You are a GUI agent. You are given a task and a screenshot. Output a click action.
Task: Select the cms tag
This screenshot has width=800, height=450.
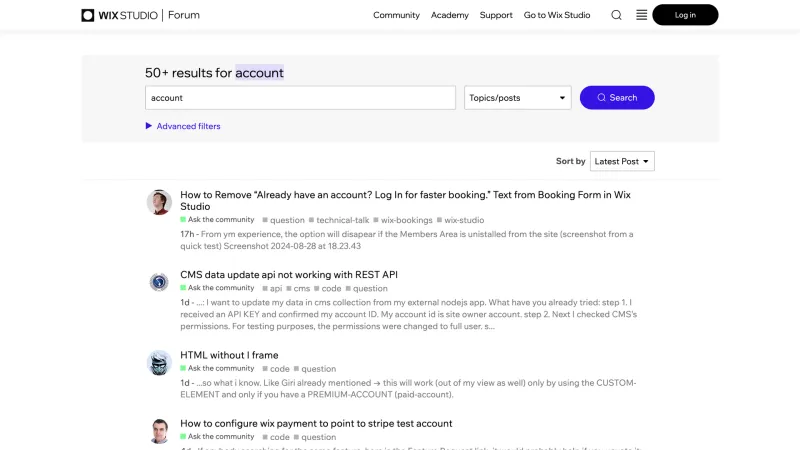point(298,288)
